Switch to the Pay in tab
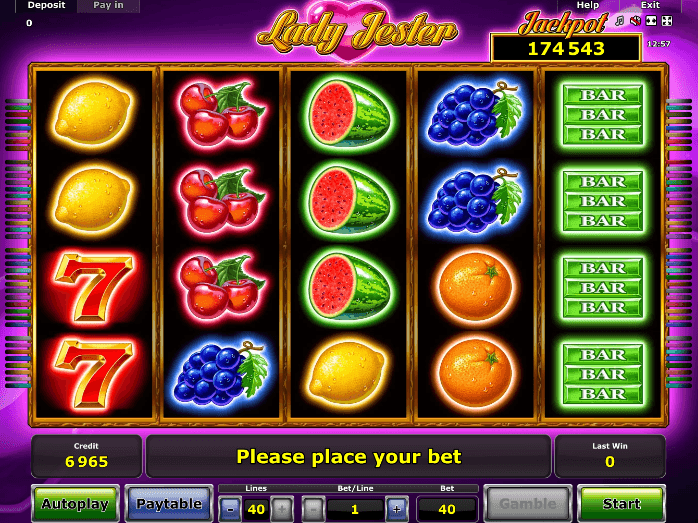Screen dimensions: 698x523 (x=108, y=6)
